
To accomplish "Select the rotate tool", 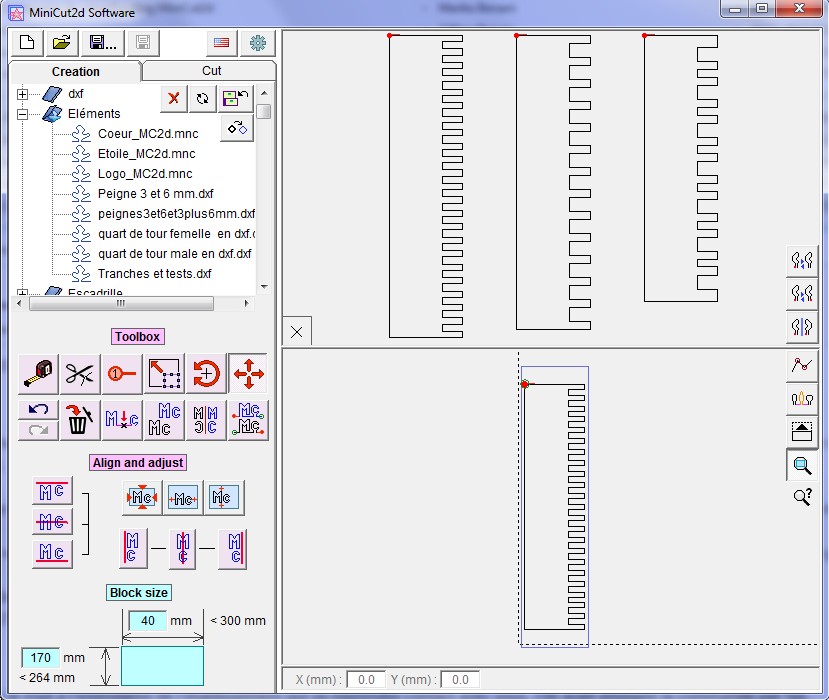I will [206, 374].
